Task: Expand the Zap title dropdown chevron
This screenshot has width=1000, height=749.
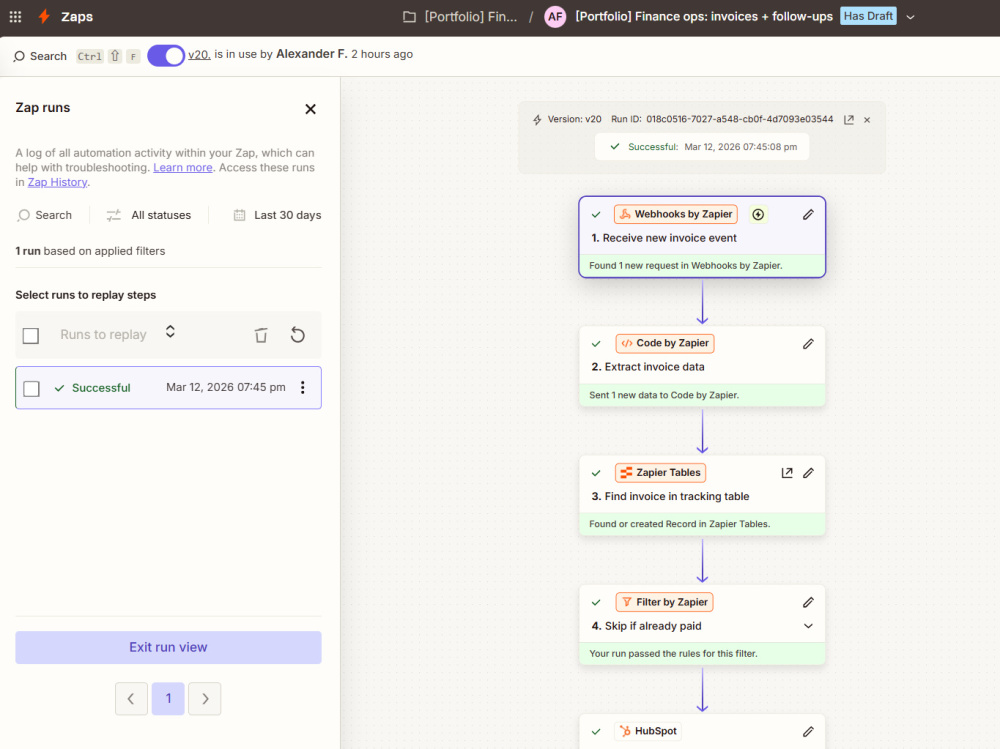Action: point(911,17)
